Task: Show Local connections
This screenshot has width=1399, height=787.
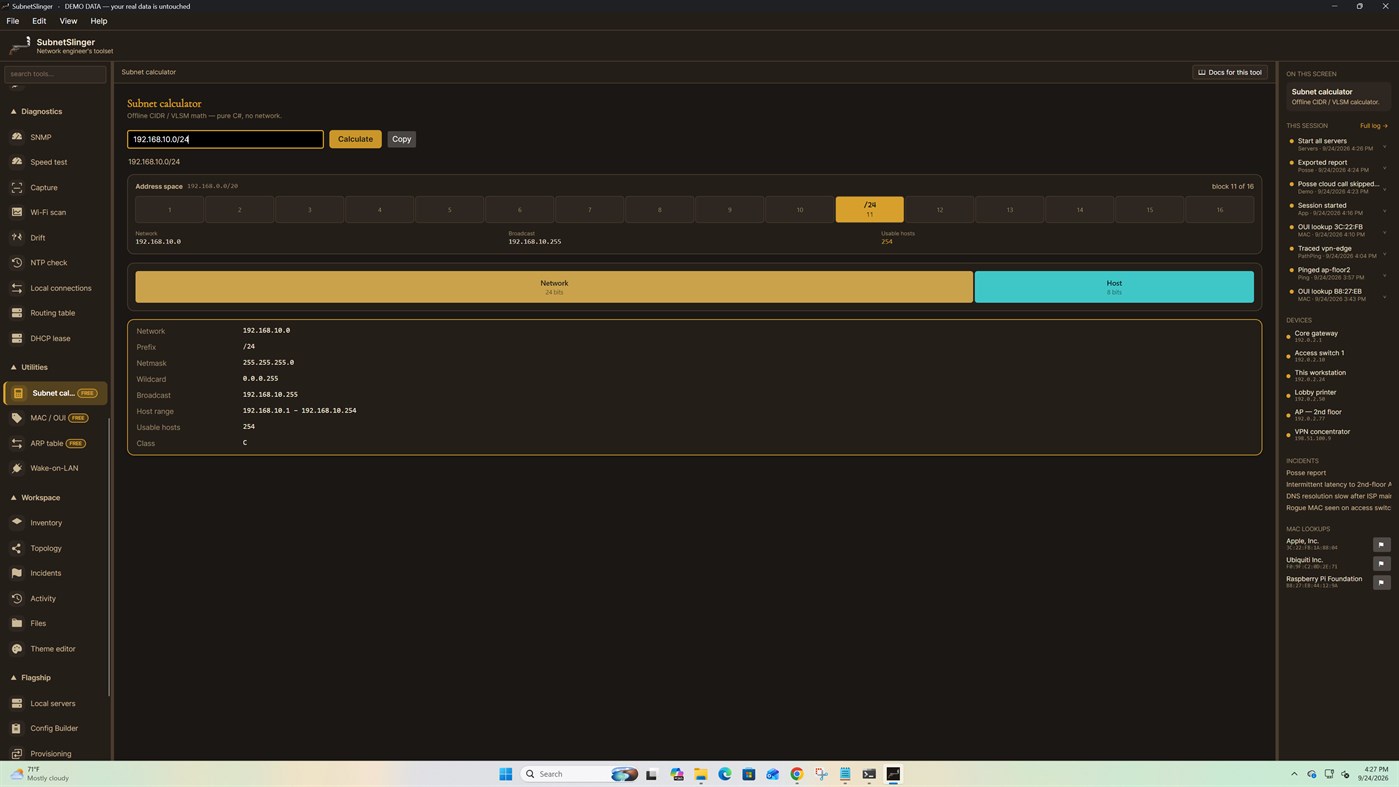Action: pos(55,288)
